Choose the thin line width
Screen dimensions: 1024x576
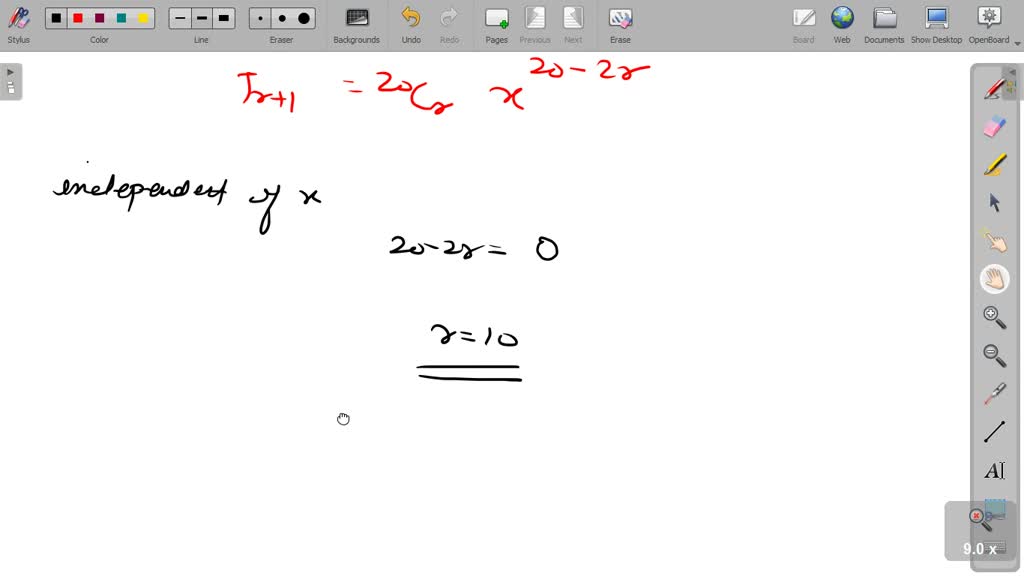[180, 18]
